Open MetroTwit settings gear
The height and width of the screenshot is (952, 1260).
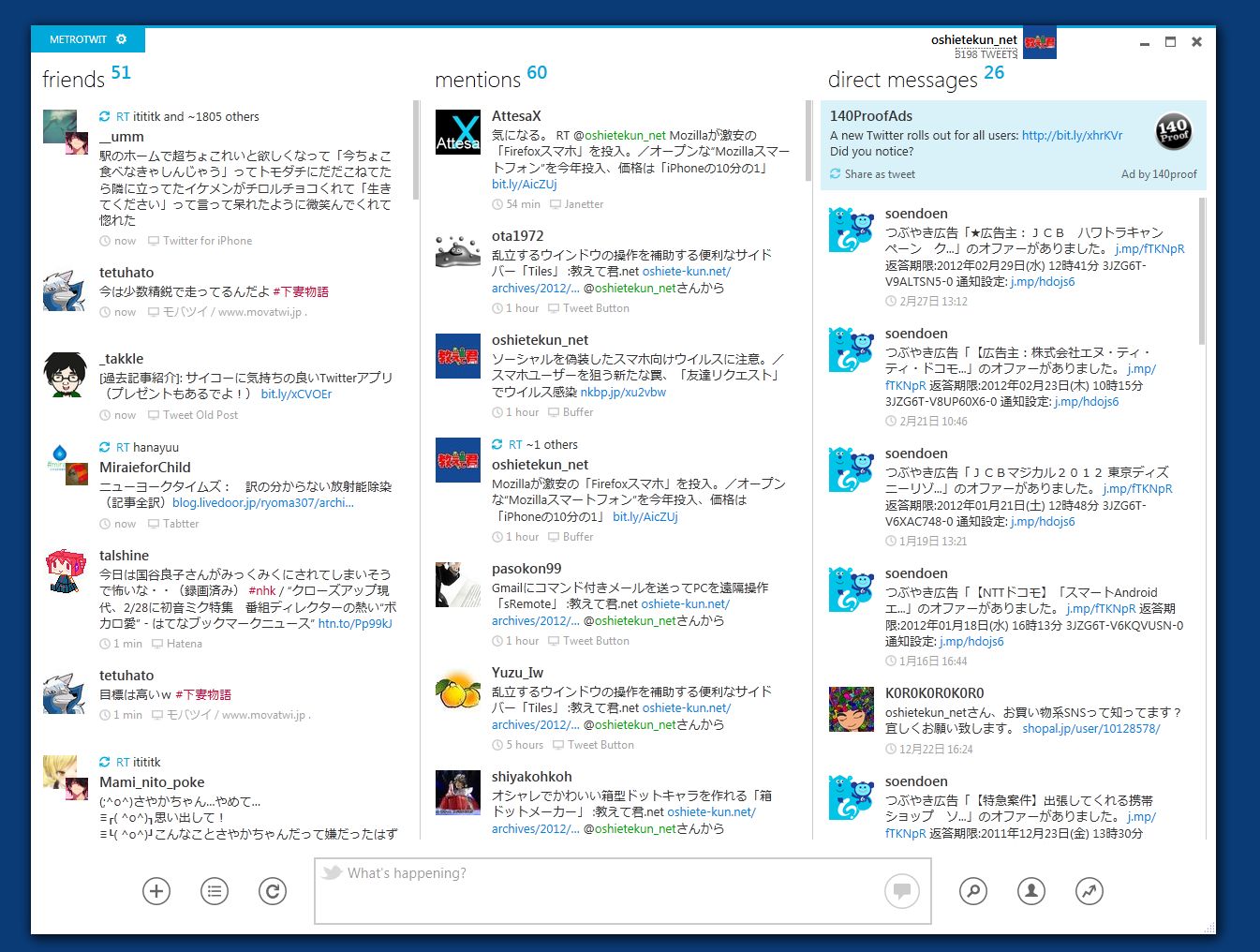[x=121, y=39]
